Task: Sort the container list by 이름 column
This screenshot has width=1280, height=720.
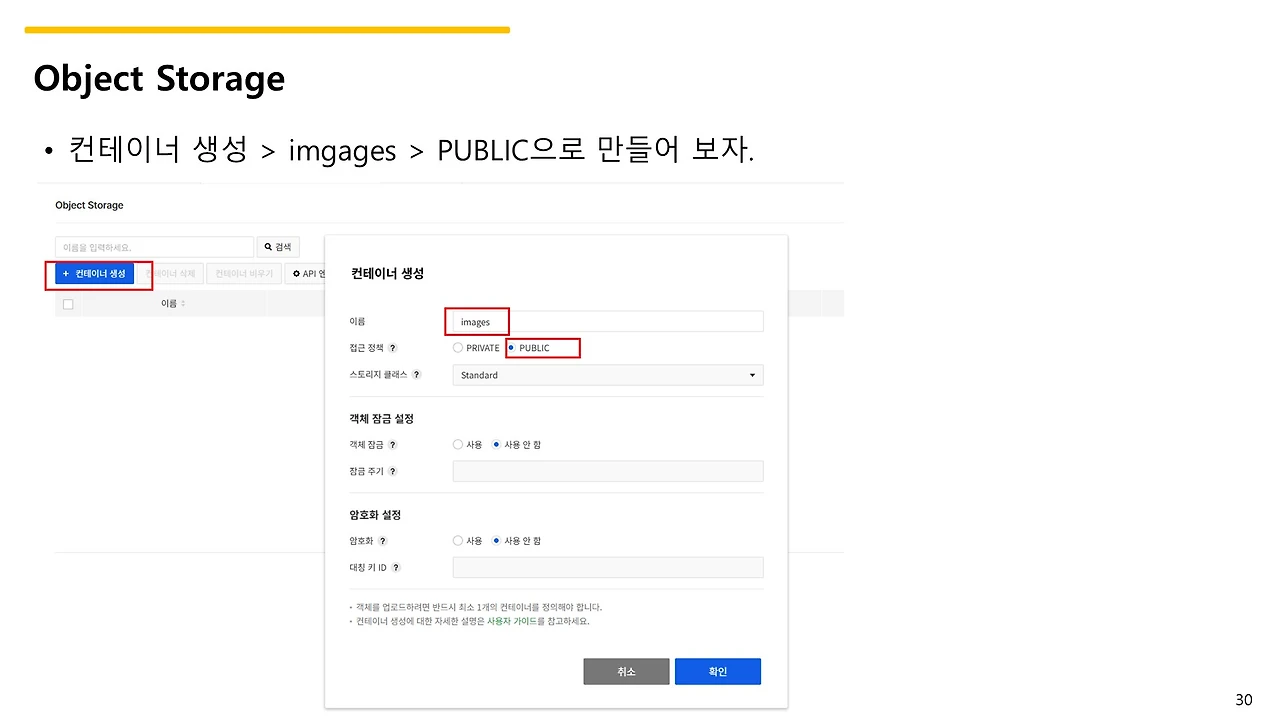Action: pos(170,303)
